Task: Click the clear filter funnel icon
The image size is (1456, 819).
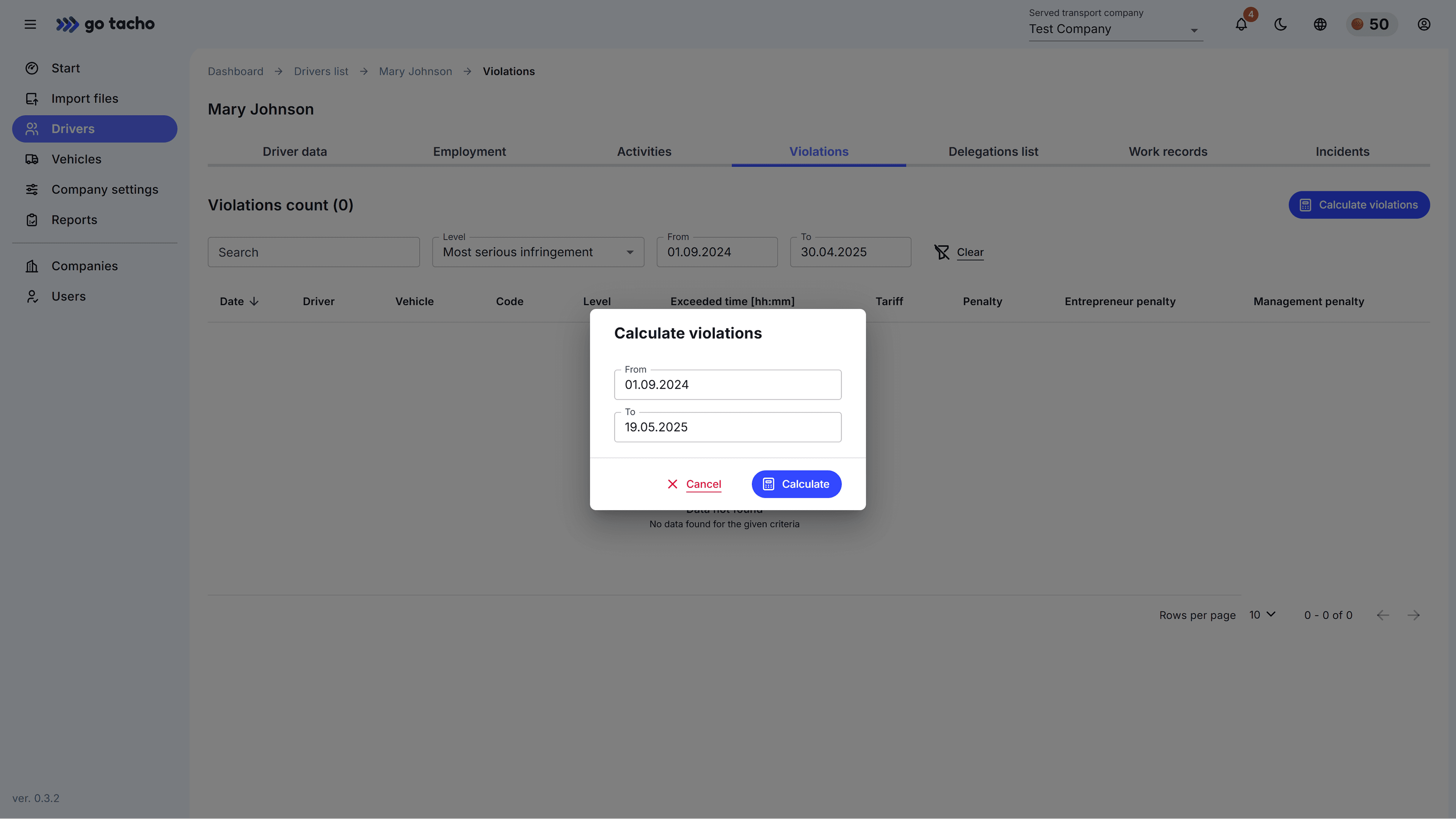Action: click(x=941, y=252)
